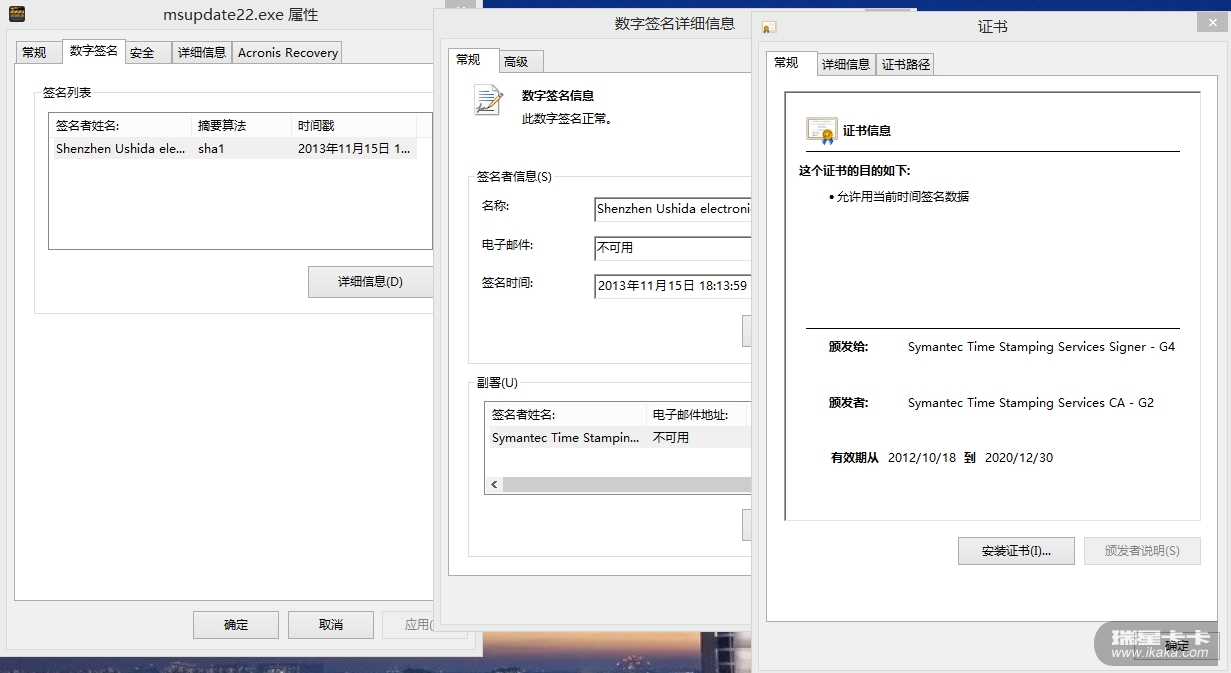Screen dimensions: 1231x673
Task: Open the 安全 tab
Action: point(142,53)
